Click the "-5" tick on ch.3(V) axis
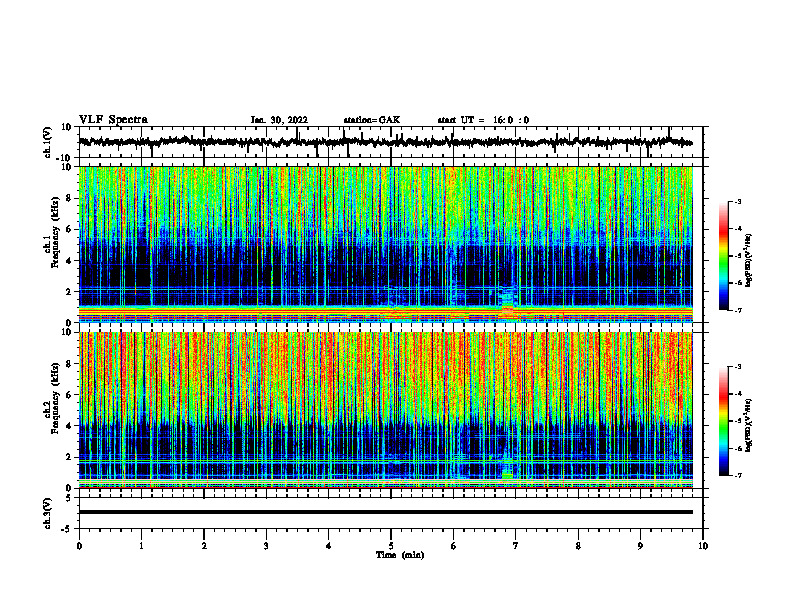The width and height of the screenshot is (792, 612). (67, 529)
